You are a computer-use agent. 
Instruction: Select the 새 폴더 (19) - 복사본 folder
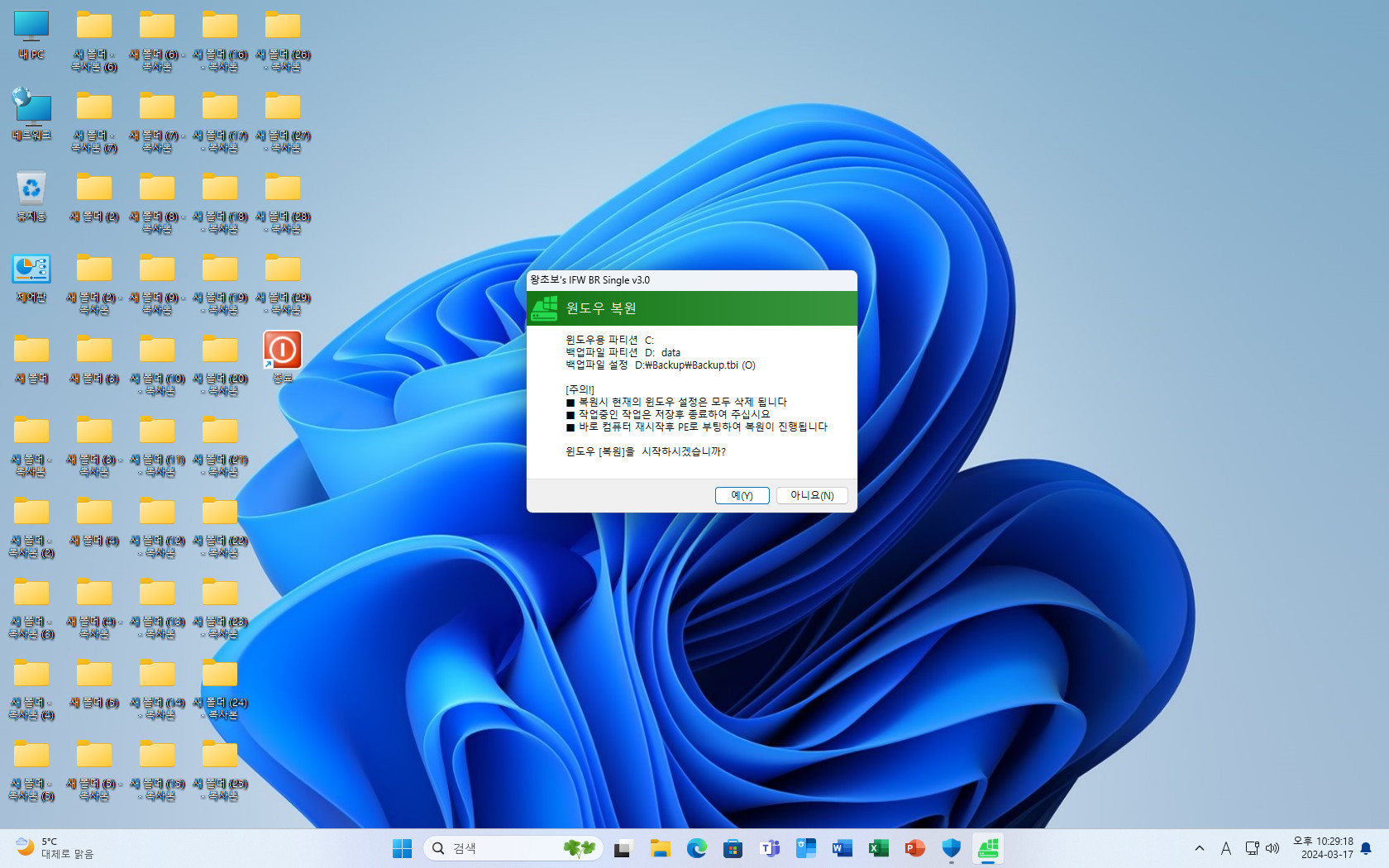(x=220, y=284)
